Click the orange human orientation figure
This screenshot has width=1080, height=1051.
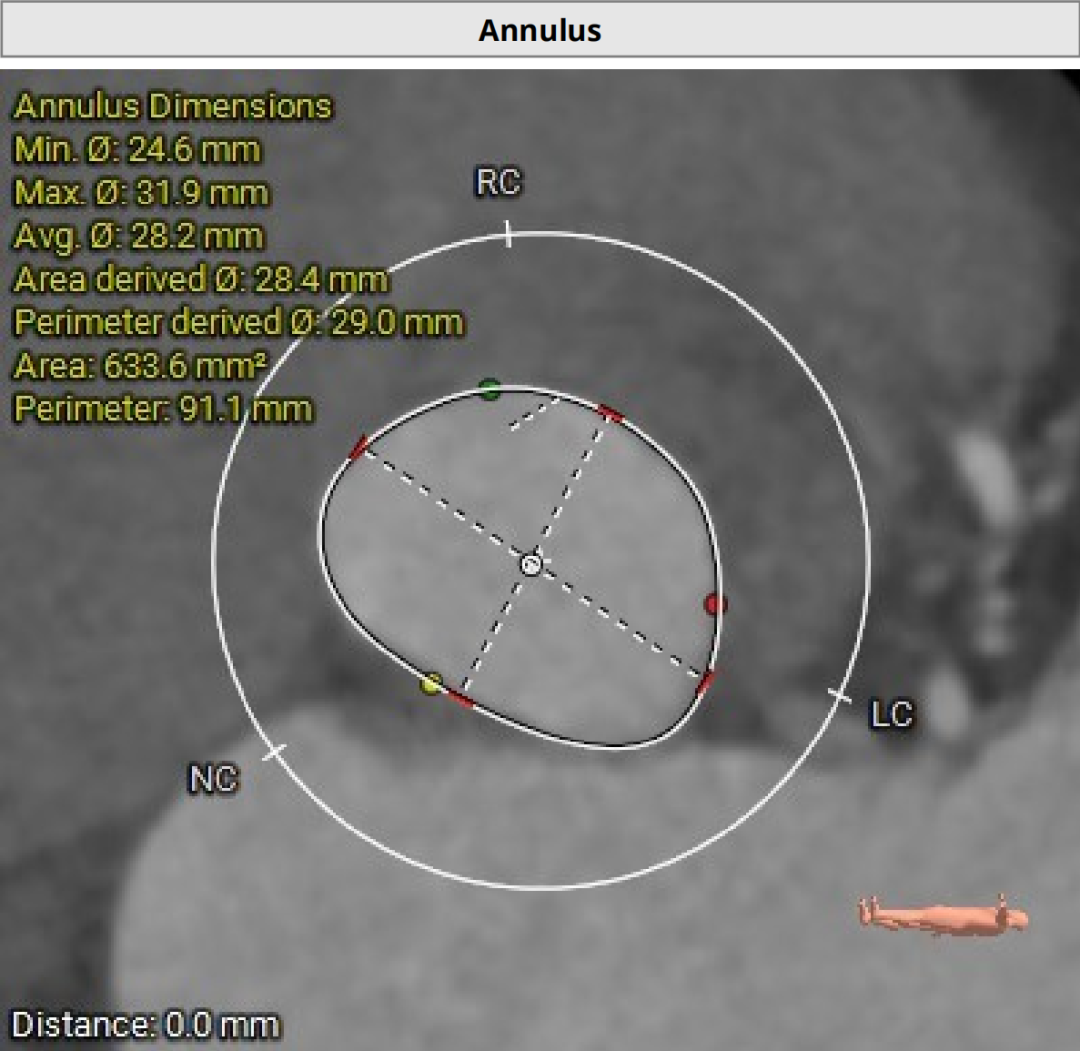tap(943, 915)
